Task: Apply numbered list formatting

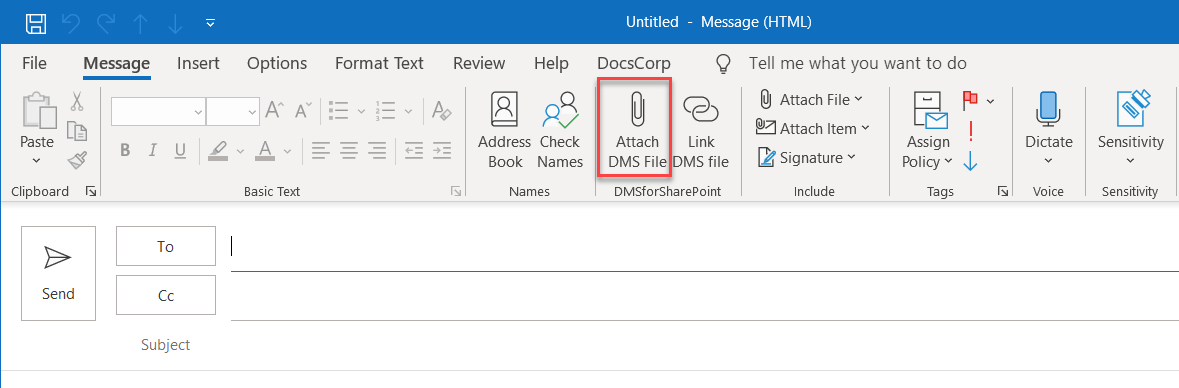Action: pyautogui.click(x=386, y=111)
